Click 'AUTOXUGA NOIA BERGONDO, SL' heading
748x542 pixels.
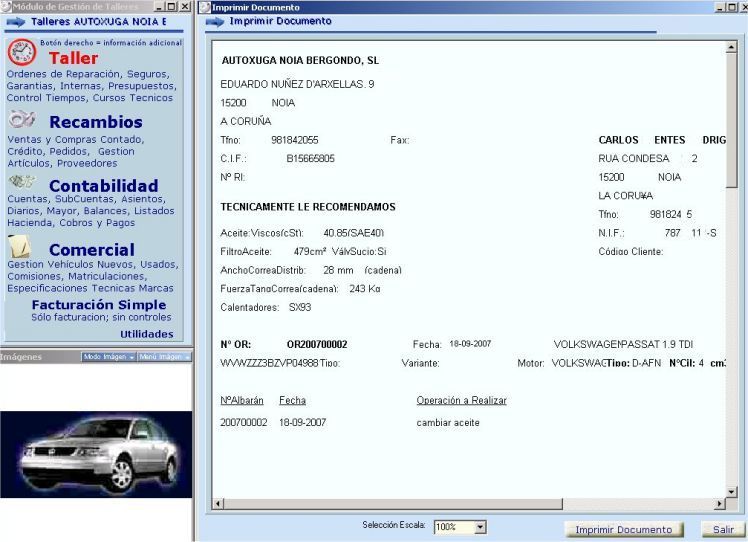[300, 61]
